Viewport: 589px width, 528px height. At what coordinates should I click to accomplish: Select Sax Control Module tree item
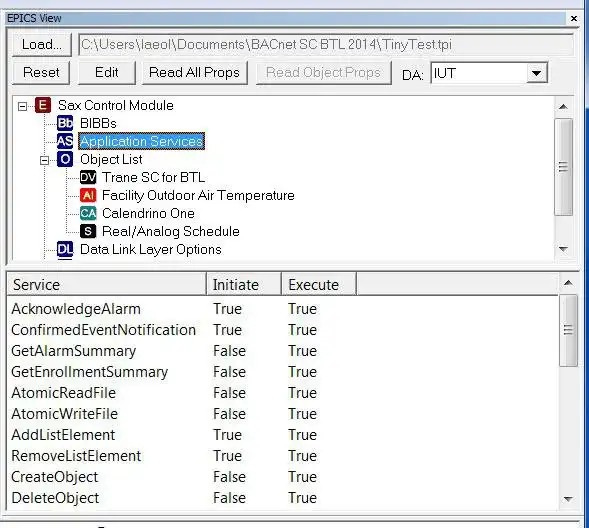115,106
